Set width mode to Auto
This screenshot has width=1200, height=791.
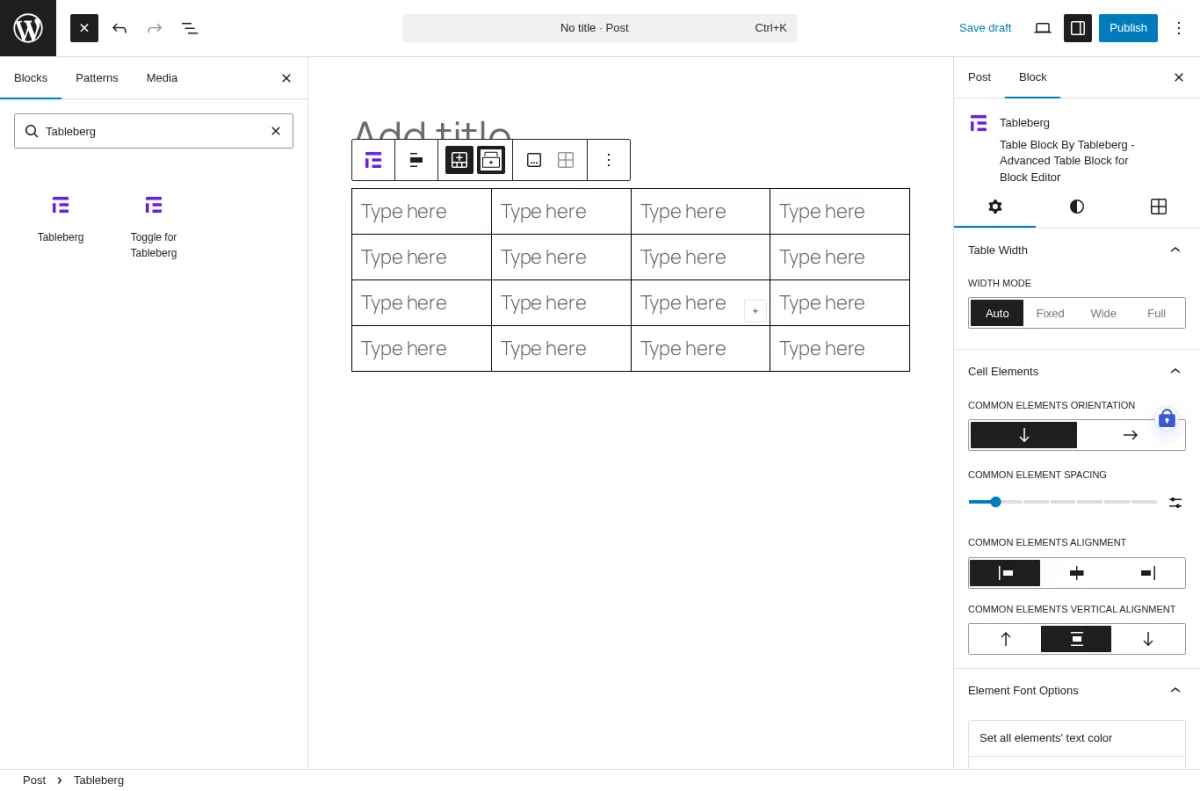pyautogui.click(x=997, y=313)
